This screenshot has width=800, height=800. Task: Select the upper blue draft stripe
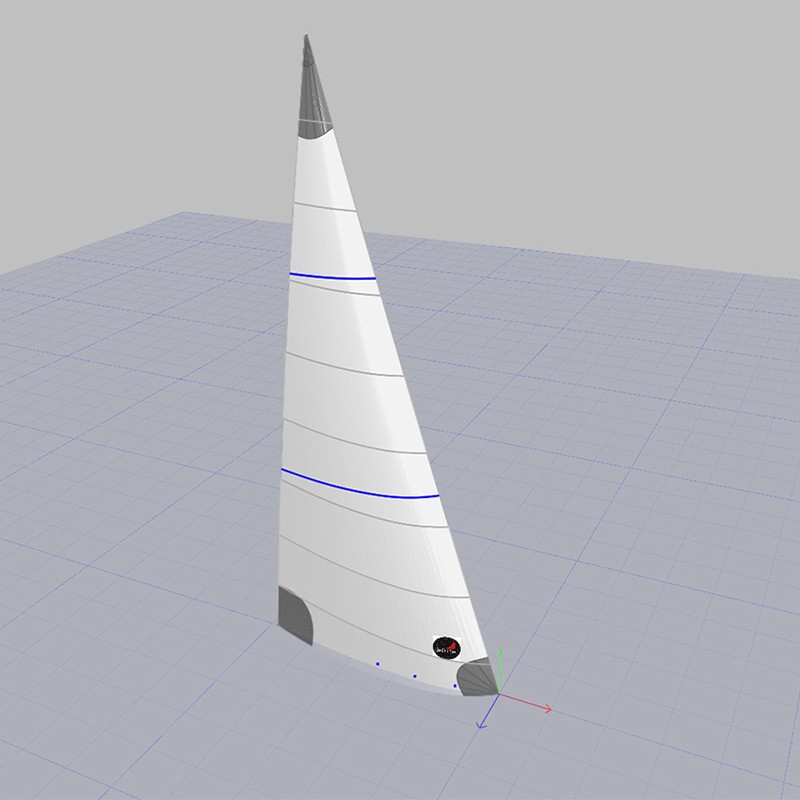(332, 275)
